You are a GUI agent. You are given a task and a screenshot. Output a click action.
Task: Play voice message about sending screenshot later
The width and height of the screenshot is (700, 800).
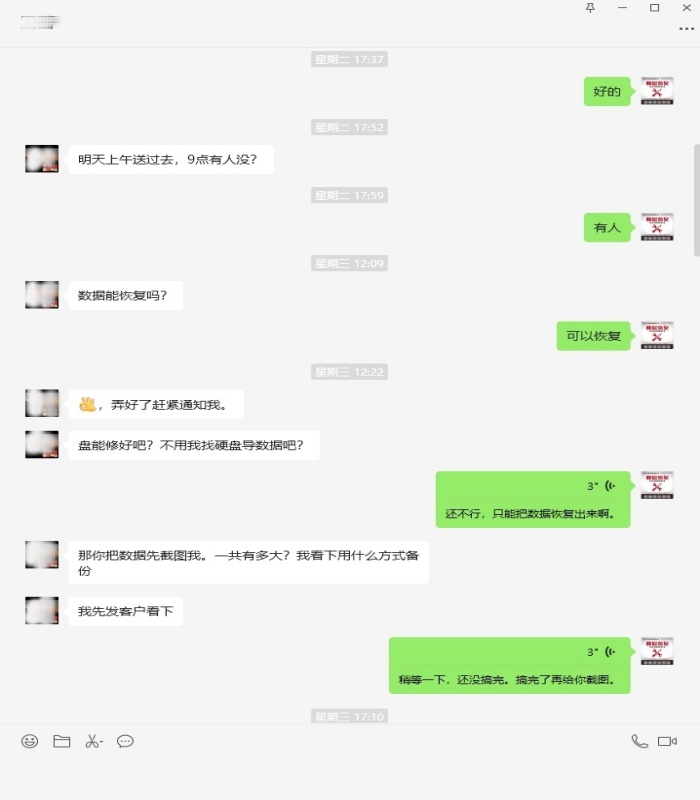(510, 665)
